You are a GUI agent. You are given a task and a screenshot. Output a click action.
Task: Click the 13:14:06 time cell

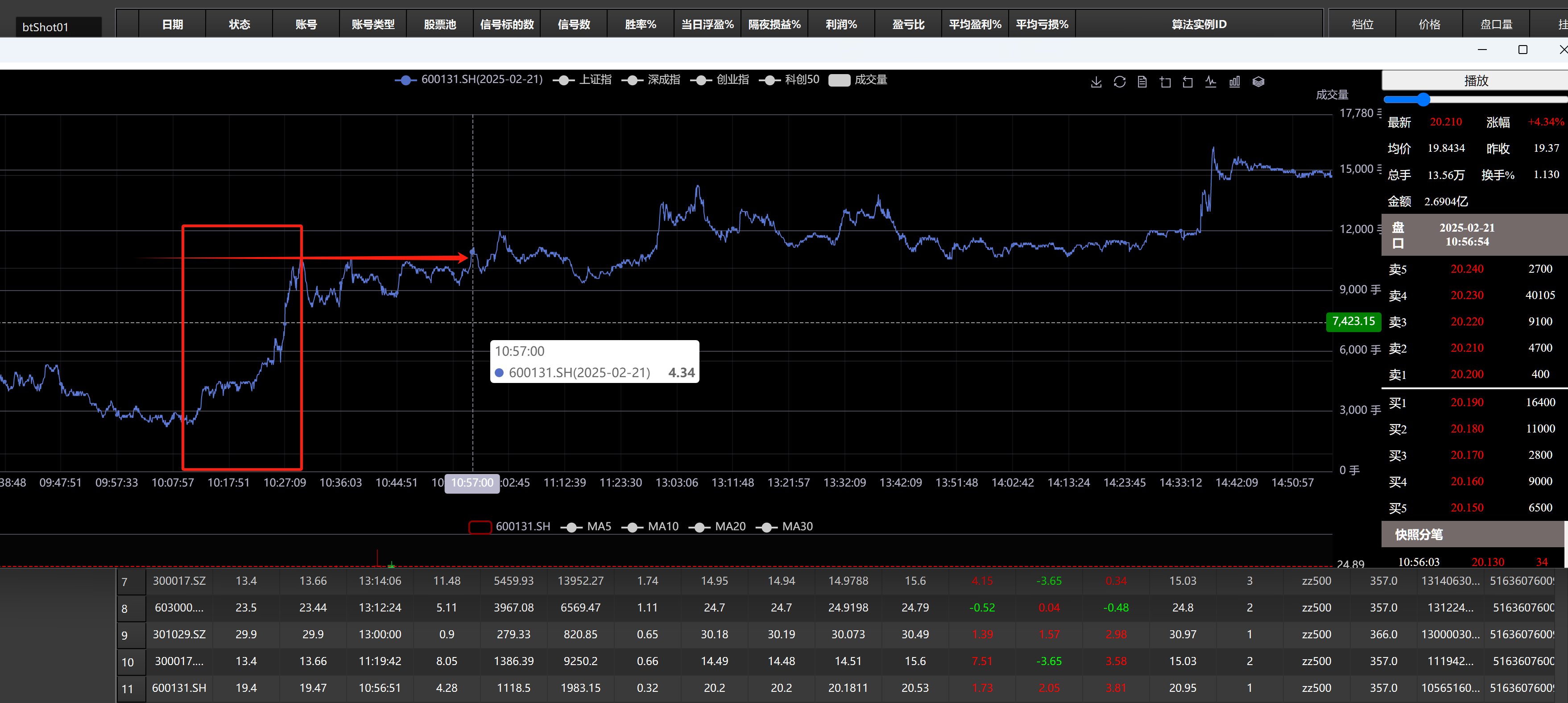tap(380, 581)
